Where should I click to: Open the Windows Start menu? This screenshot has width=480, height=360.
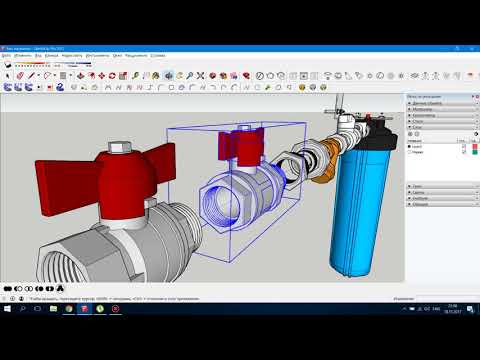point(7,309)
